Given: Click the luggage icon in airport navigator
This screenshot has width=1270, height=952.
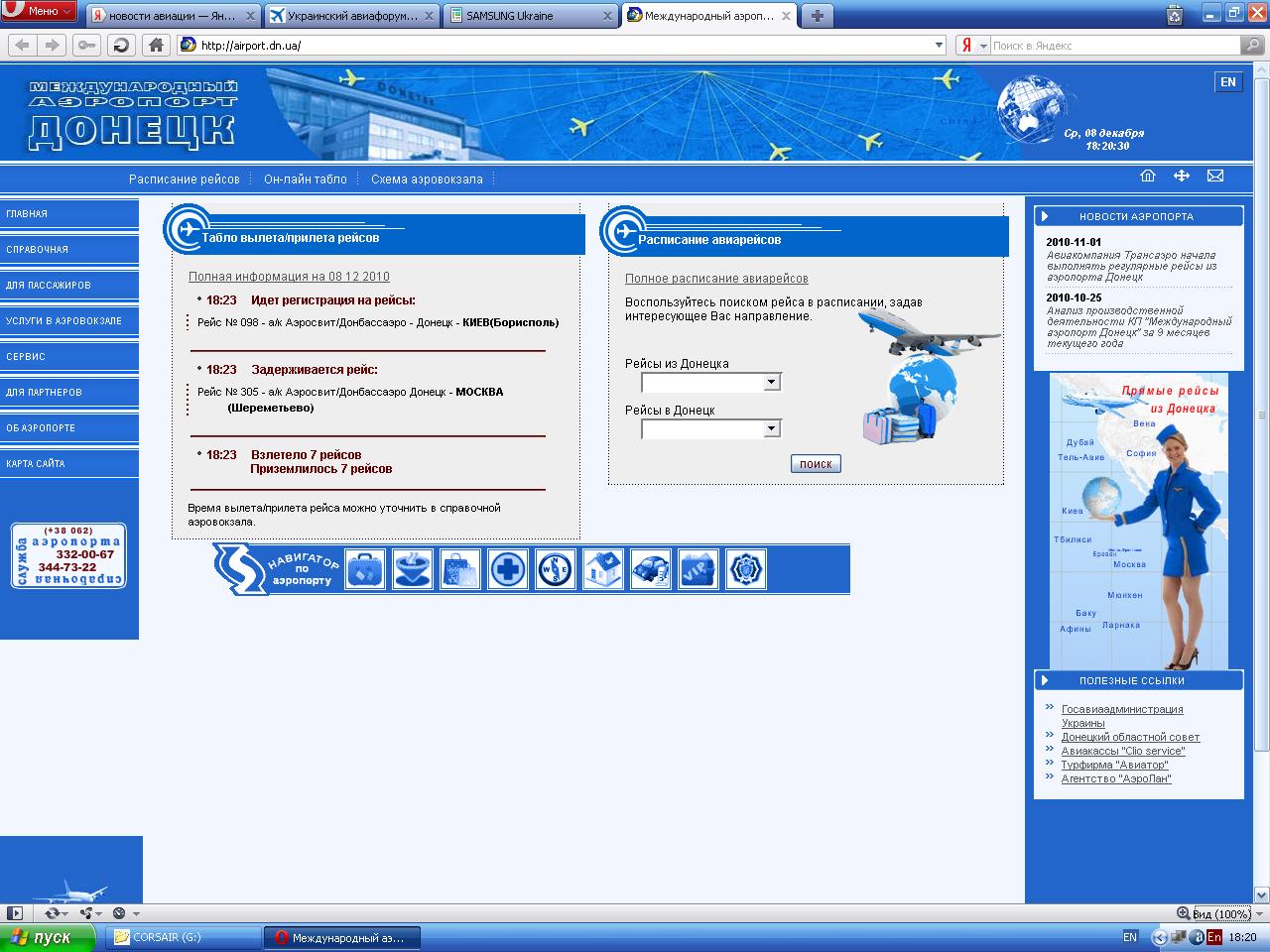Looking at the screenshot, I should (x=364, y=569).
